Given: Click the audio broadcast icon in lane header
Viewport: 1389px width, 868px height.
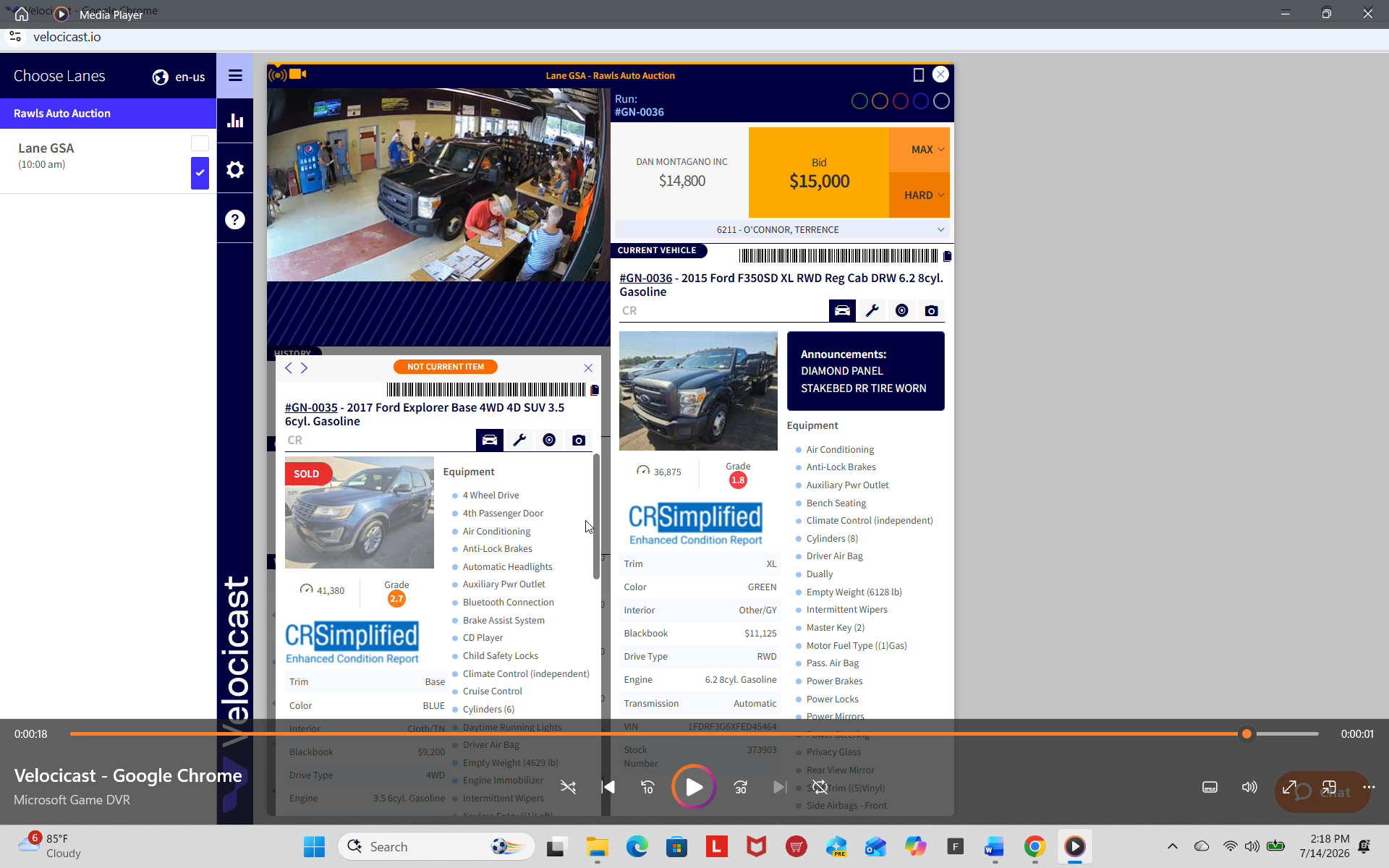Looking at the screenshot, I should [x=277, y=75].
